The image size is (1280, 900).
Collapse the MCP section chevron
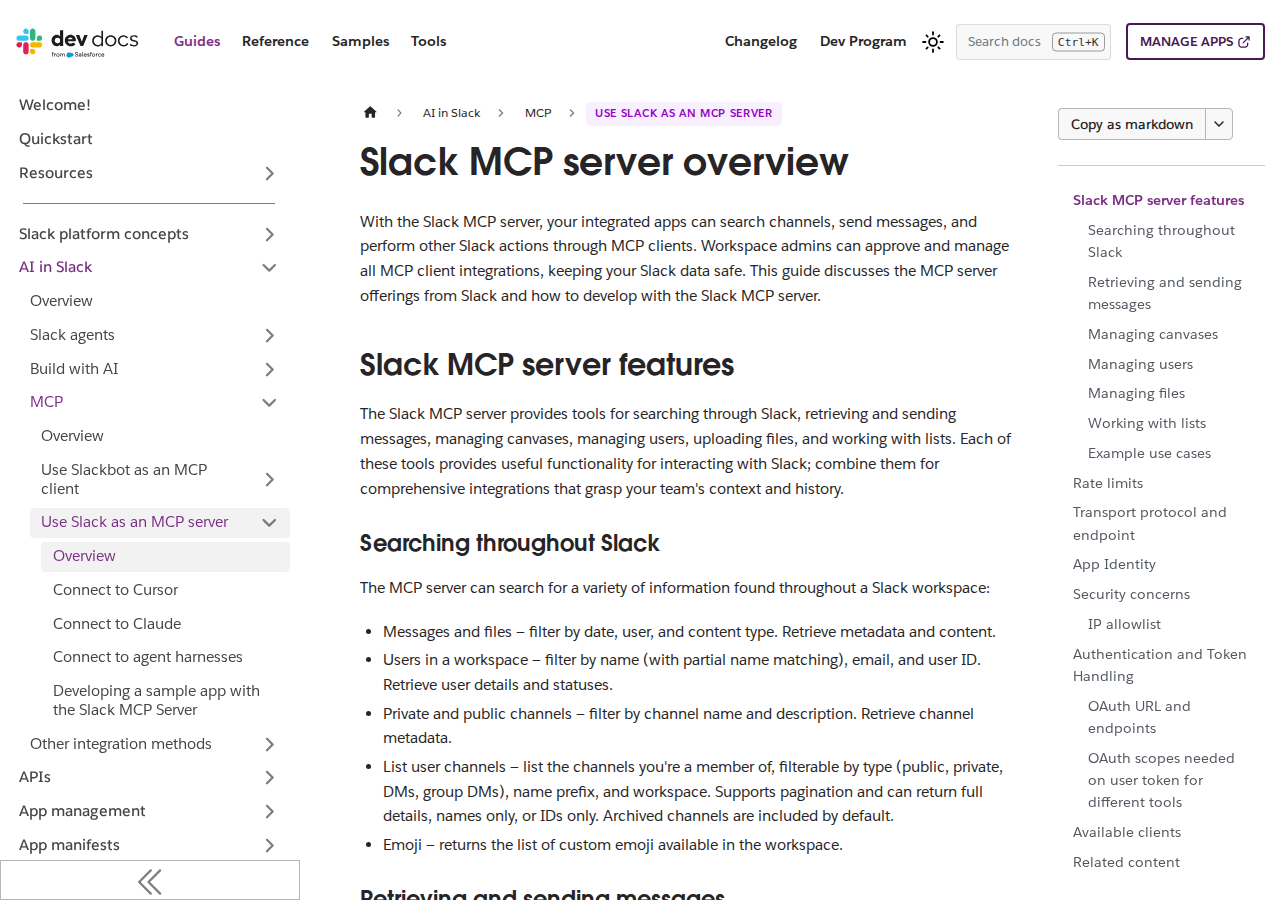coord(269,402)
